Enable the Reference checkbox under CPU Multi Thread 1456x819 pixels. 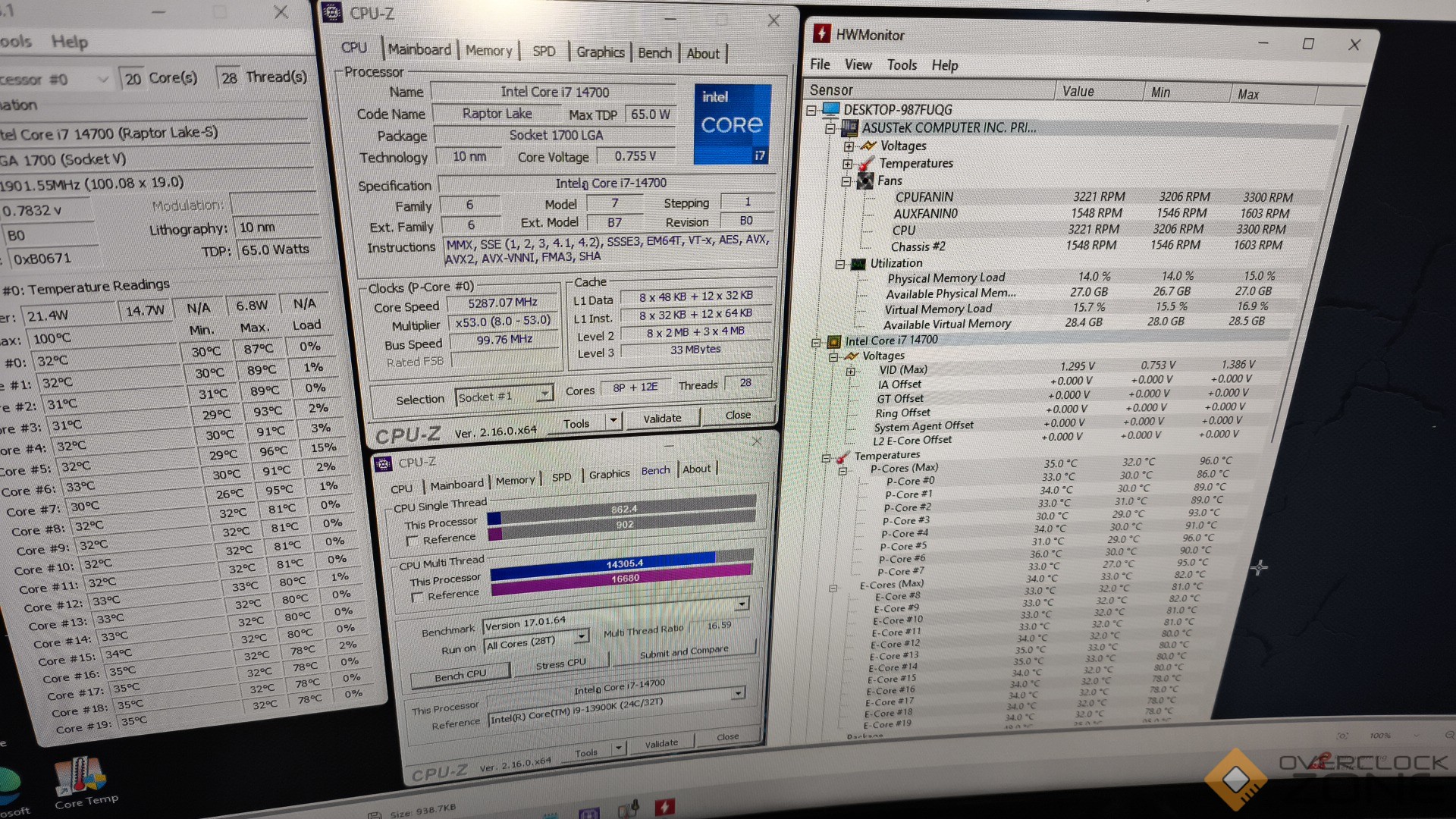coord(416,598)
